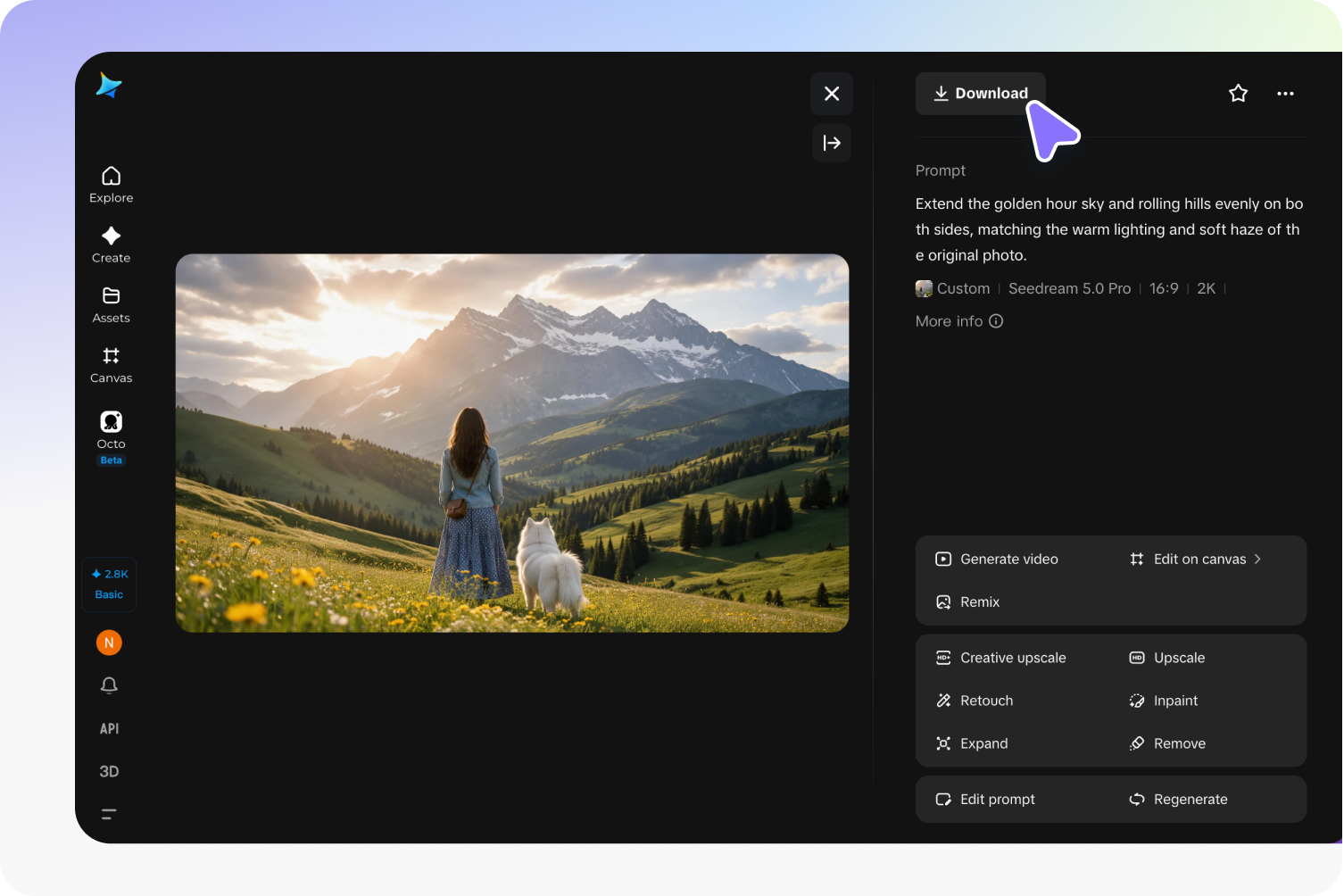This screenshot has width=1344, height=896.
Task: Download the generated image
Action: tap(980, 94)
